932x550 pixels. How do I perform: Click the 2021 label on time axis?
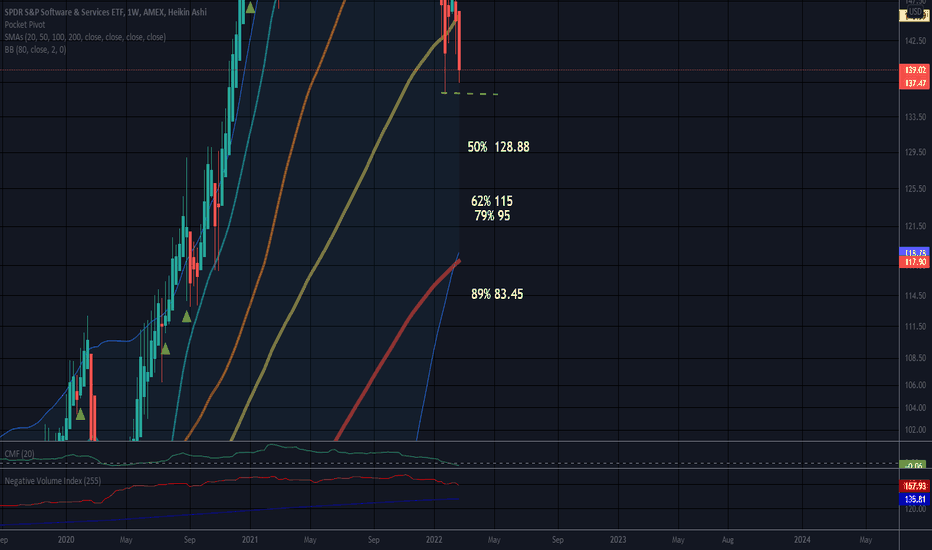coord(250,540)
